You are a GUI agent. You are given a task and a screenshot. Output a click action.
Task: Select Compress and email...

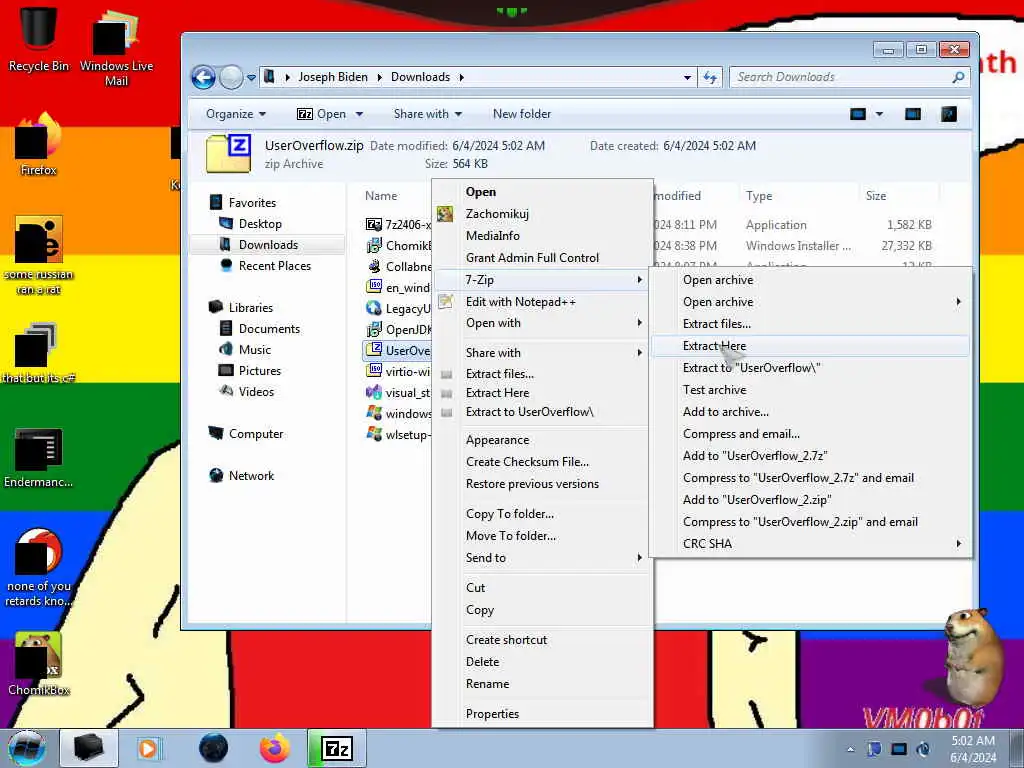[810, 434]
